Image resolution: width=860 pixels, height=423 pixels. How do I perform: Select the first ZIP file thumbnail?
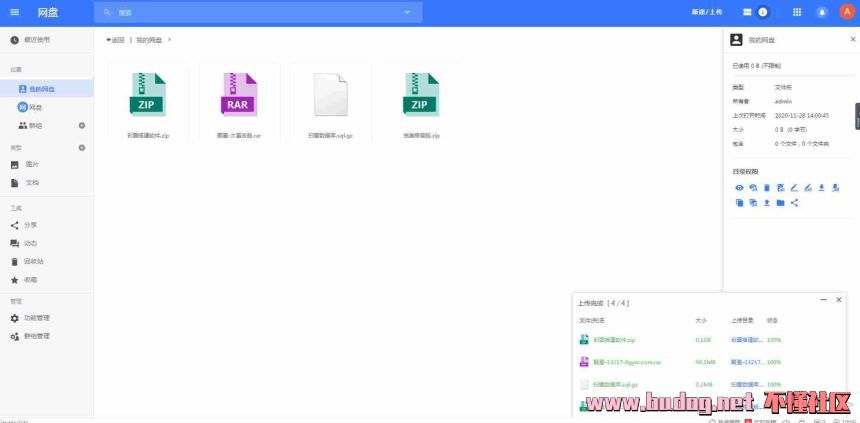(148, 94)
